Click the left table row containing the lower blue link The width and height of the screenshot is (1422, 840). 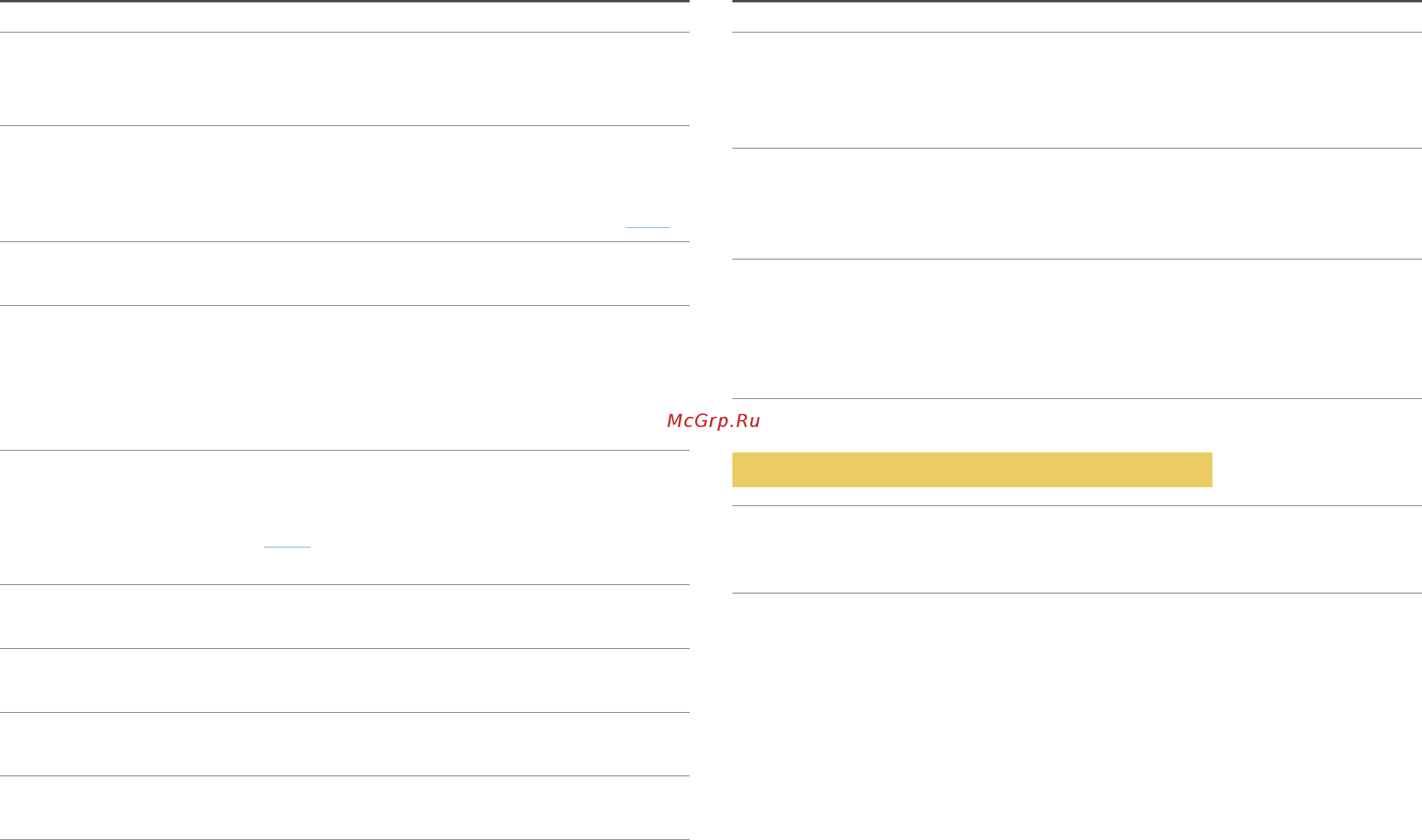pyautogui.click(x=345, y=517)
